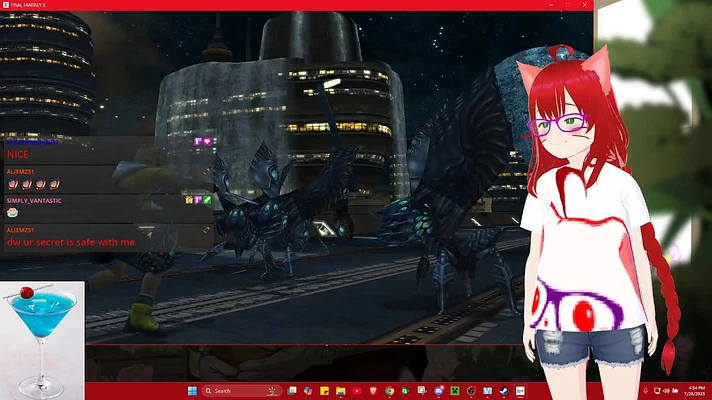Click ALIEMZ51 name above the emote row
The width and height of the screenshot is (712, 400).
coord(20,172)
